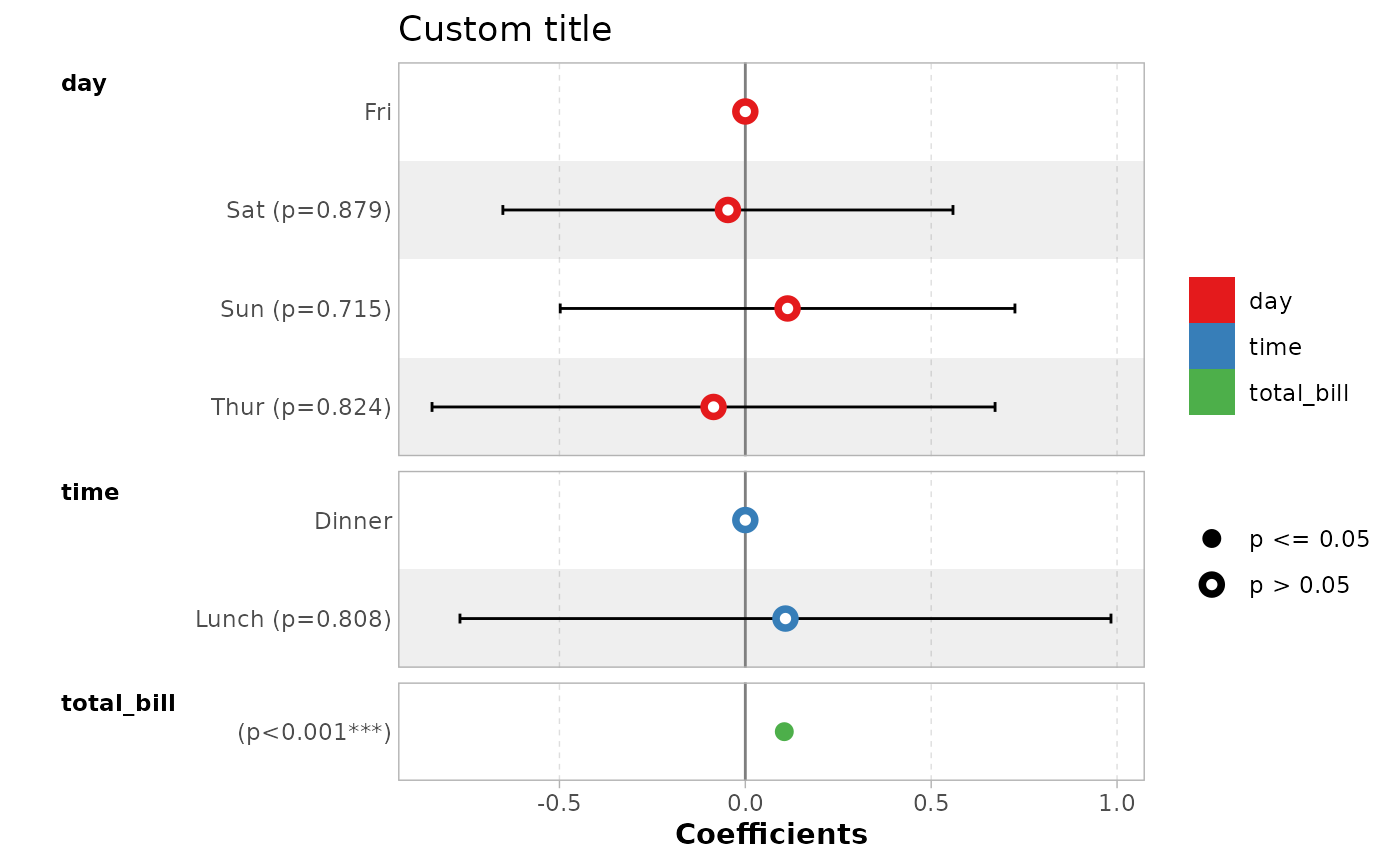Click the -0.5 x-axis tick label
The width and height of the screenshot is (1400, 865).
[x=559, y=803]
